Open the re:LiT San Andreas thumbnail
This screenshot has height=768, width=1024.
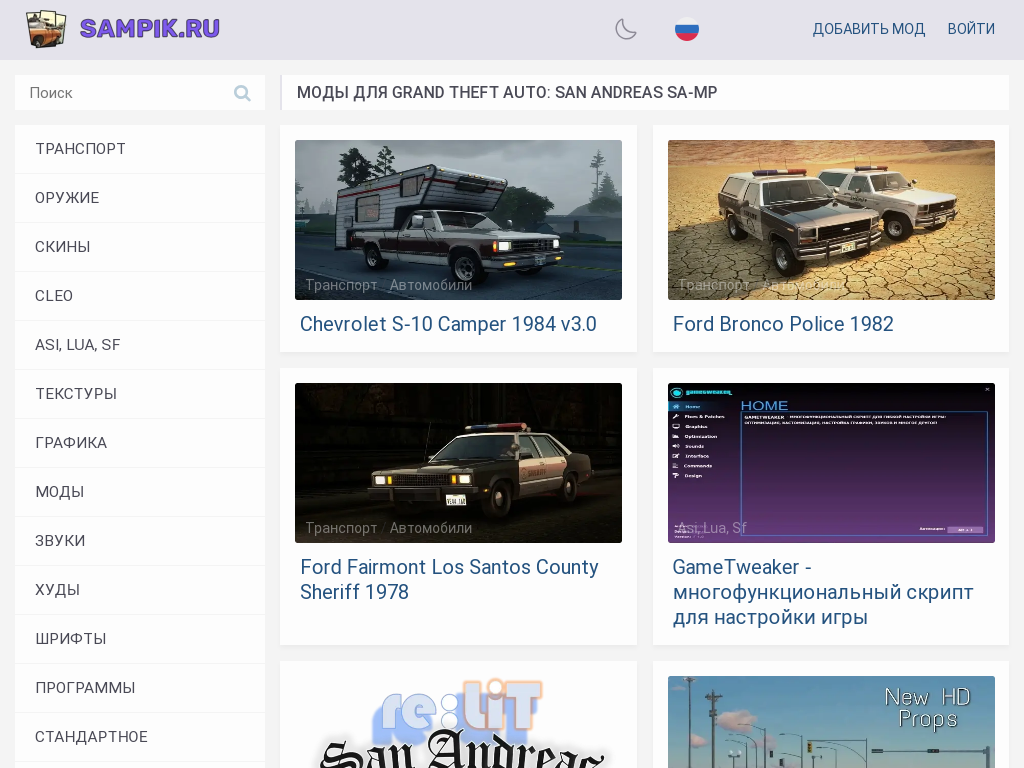(x=458, y=722)
